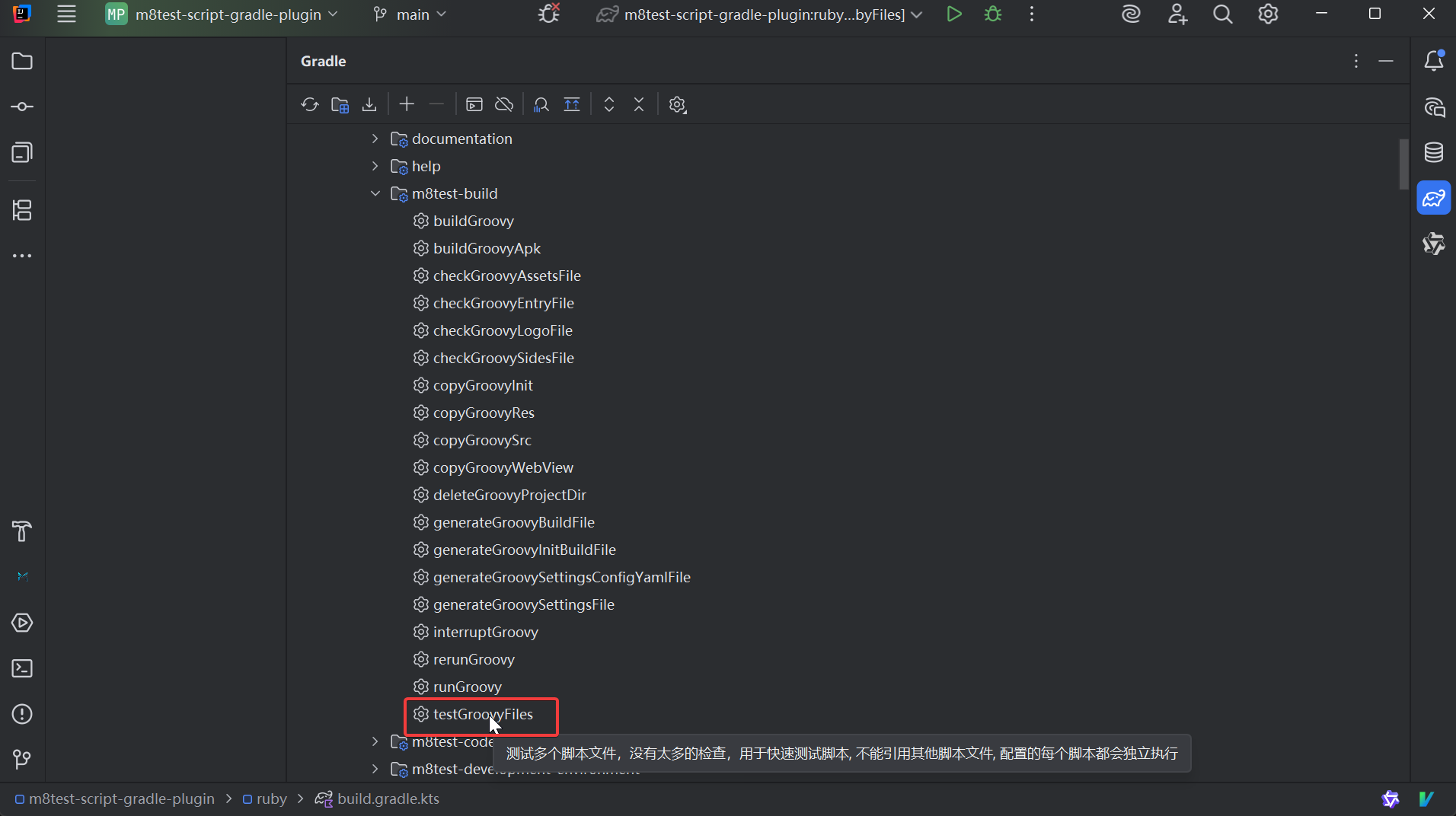This screenshot has height=816, width=1456.
Task: Click build.gradle.kts in the breadcrumb
Action: click(x=388, y=798)
